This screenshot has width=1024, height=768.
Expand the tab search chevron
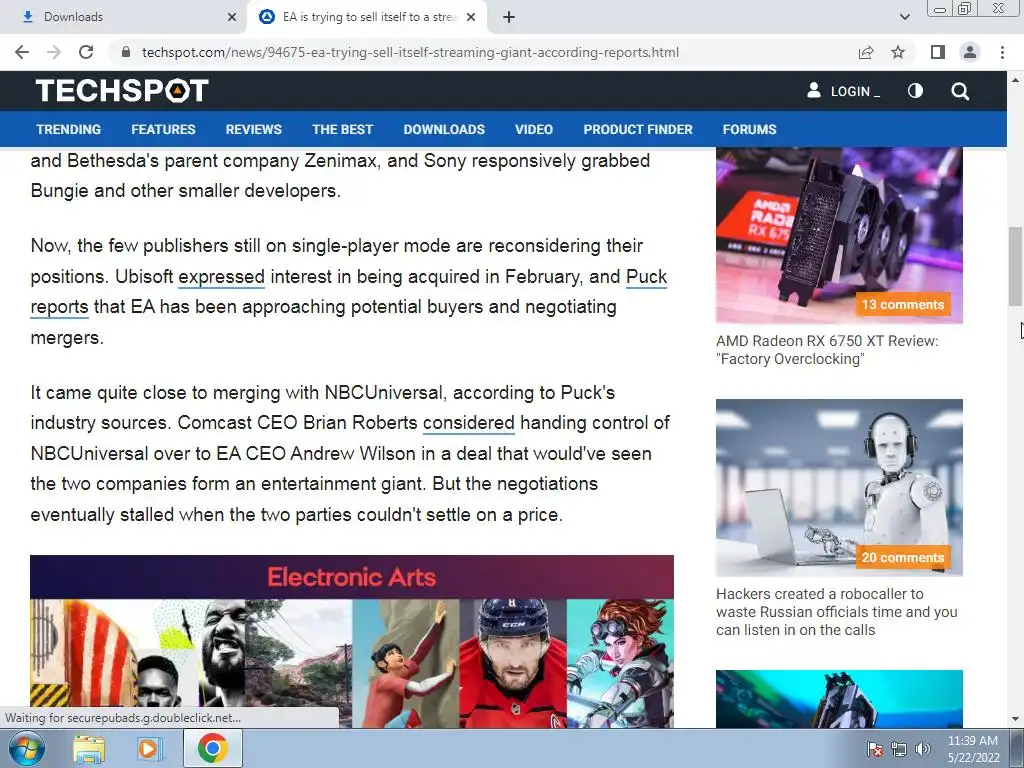(x=904, y=17)
